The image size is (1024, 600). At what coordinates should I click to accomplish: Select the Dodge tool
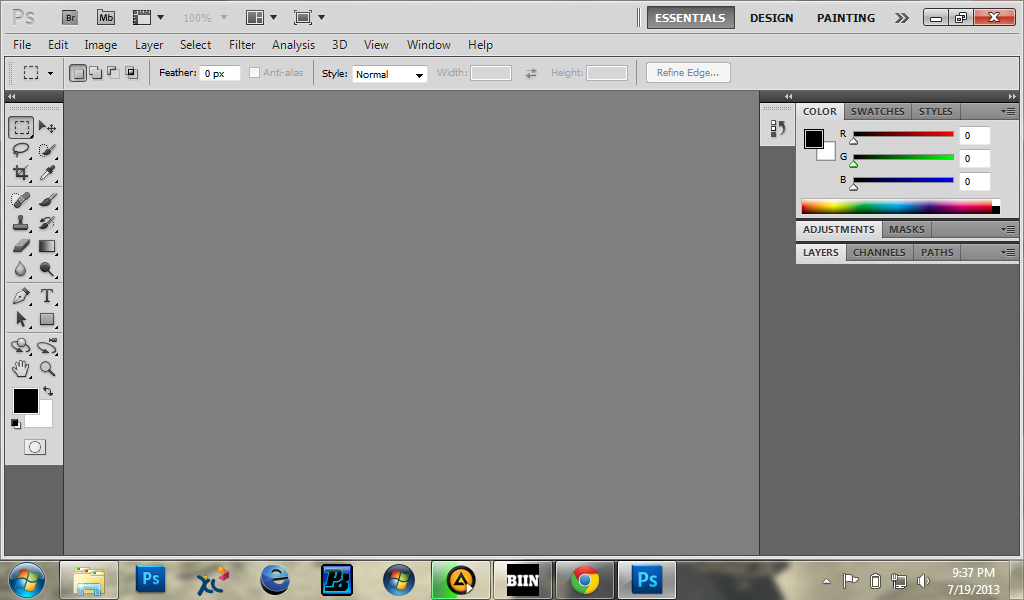(x=47, y=269)
